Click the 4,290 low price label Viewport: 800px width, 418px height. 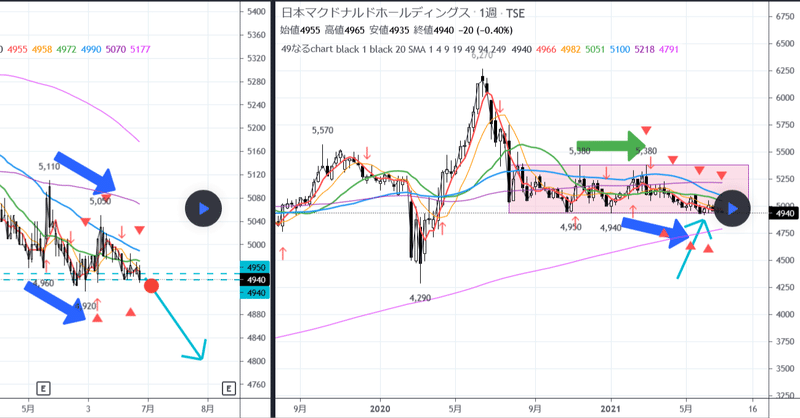420,298
